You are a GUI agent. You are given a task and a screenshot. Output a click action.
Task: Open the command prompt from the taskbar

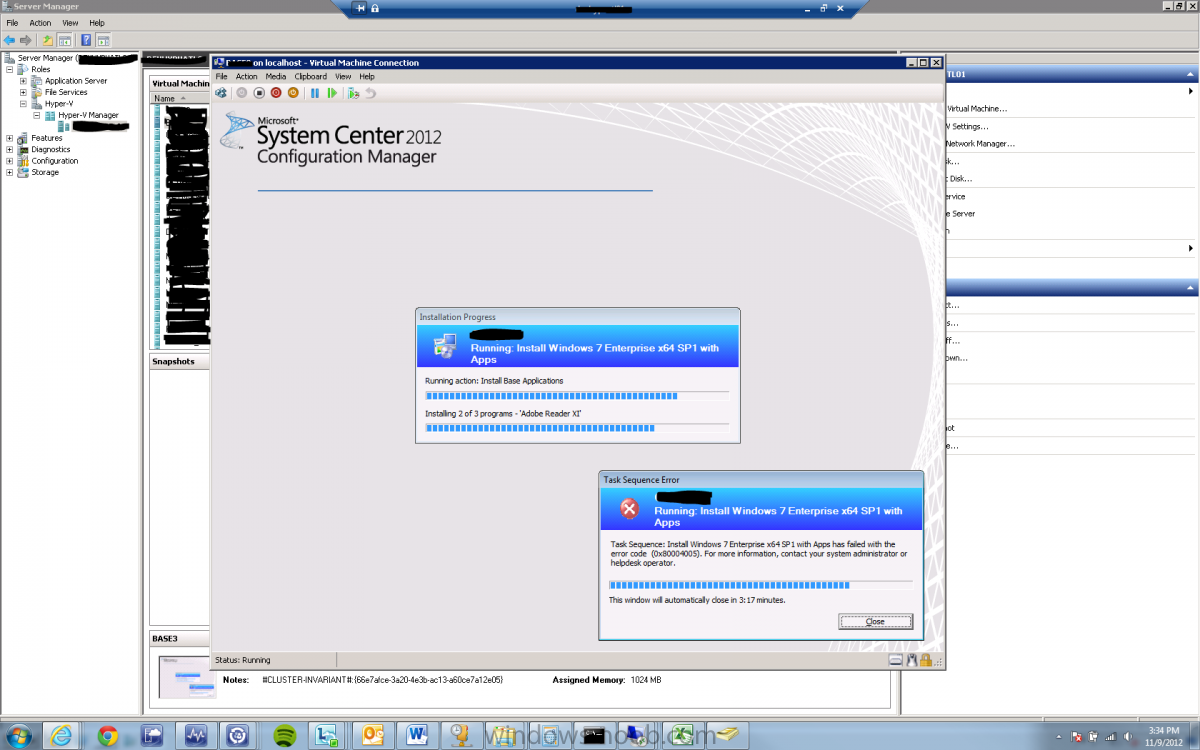[x=593, y=736]
